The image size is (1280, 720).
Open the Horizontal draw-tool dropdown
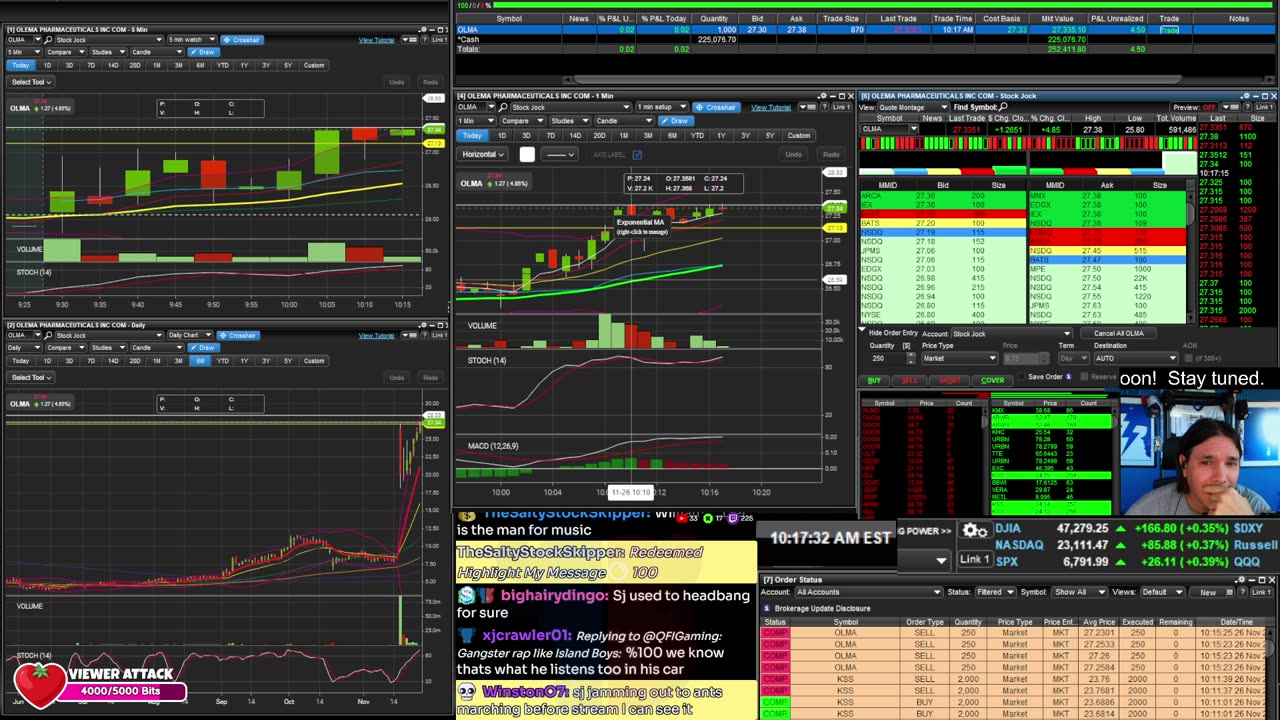tap(482, 155)
